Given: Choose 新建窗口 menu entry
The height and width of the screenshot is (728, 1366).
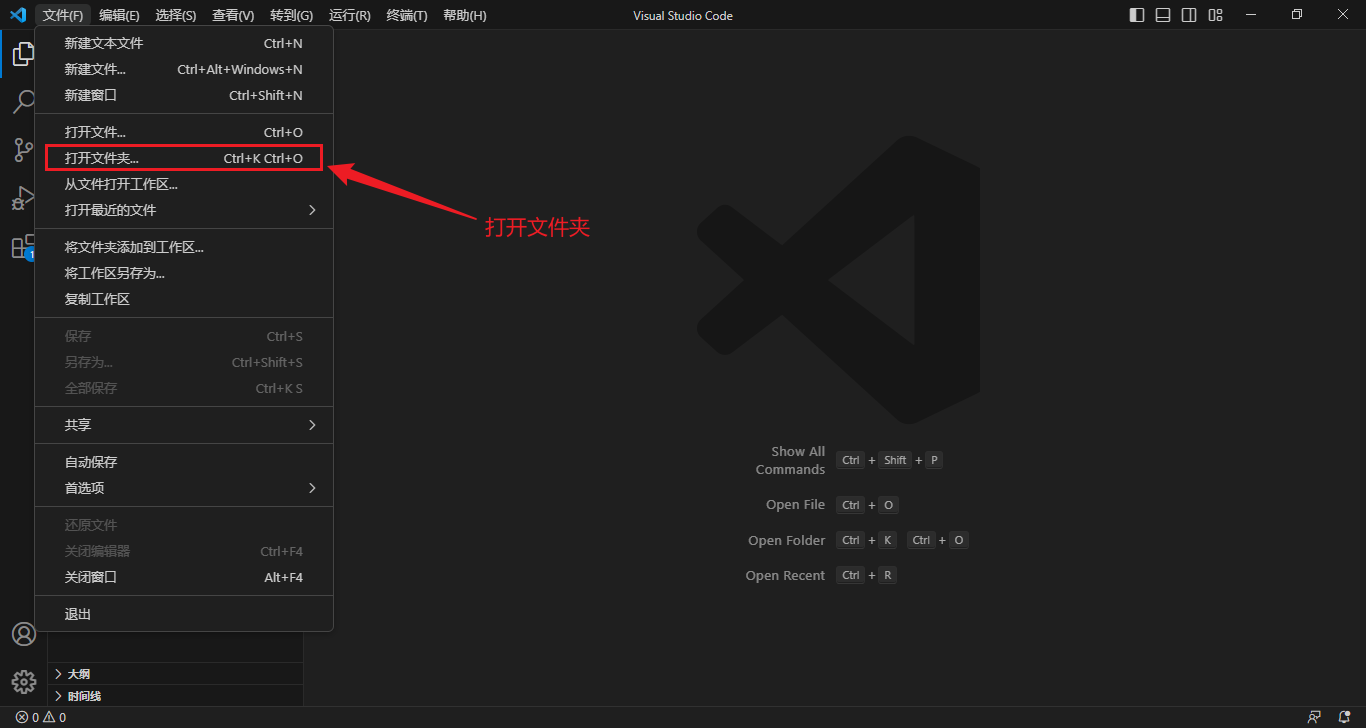Looking at the screenshot, I should [184, 95].
